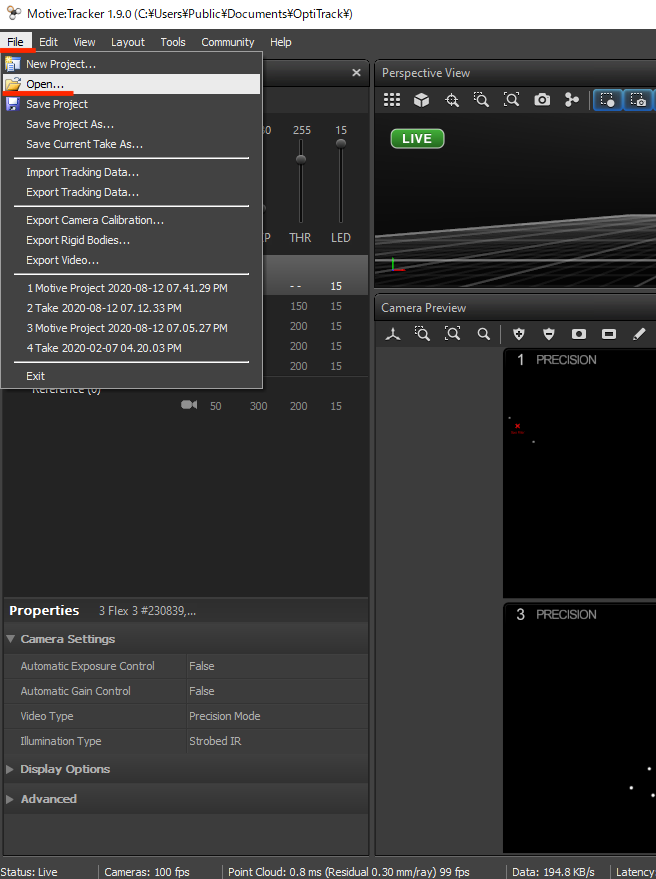Click the 300 value in camera list
This screenshot has height=879, width=656.
[258, 406]
